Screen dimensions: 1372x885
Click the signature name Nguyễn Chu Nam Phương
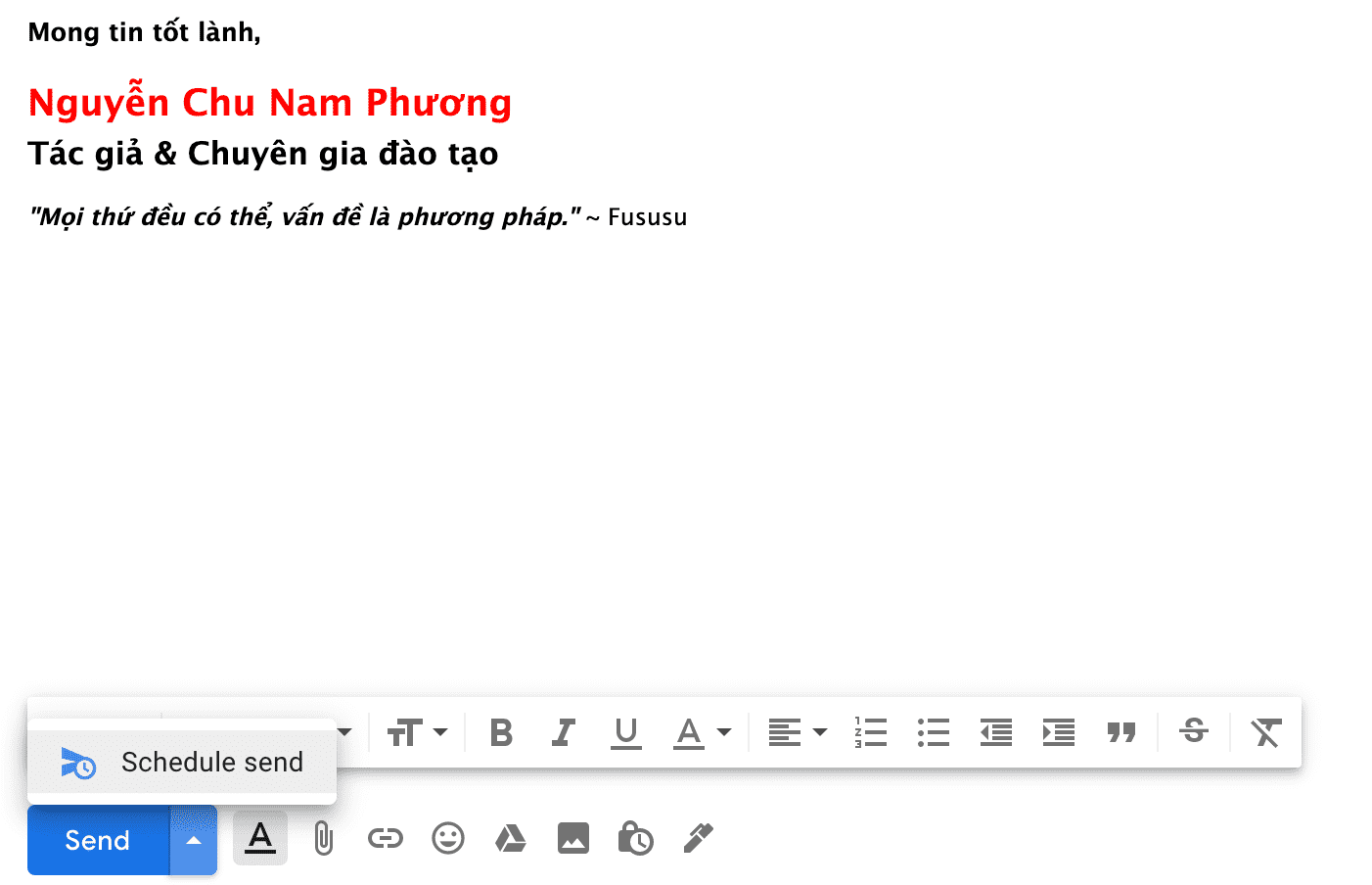click(270, 104)
